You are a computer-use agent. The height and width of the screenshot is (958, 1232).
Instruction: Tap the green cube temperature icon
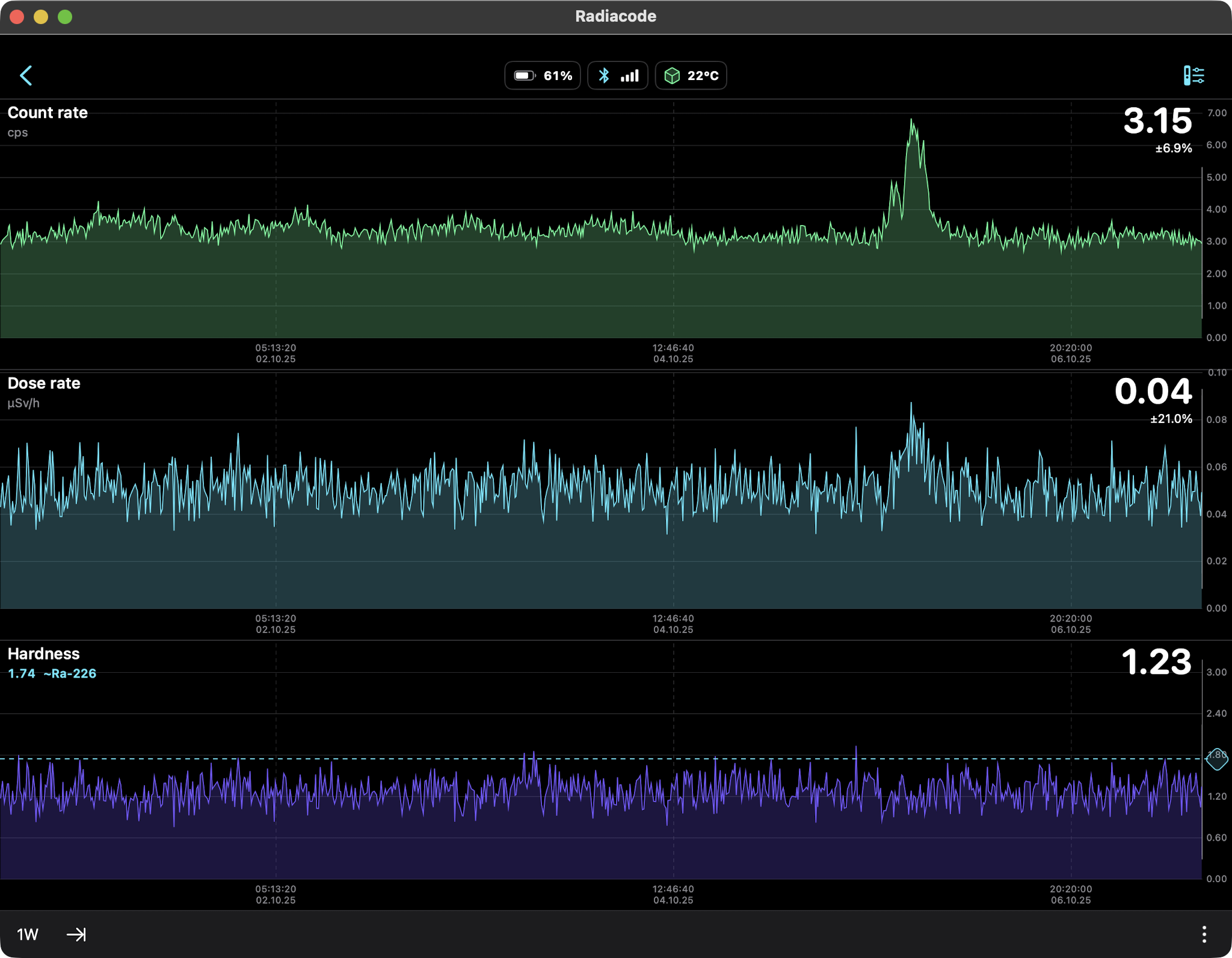(672, 76)
